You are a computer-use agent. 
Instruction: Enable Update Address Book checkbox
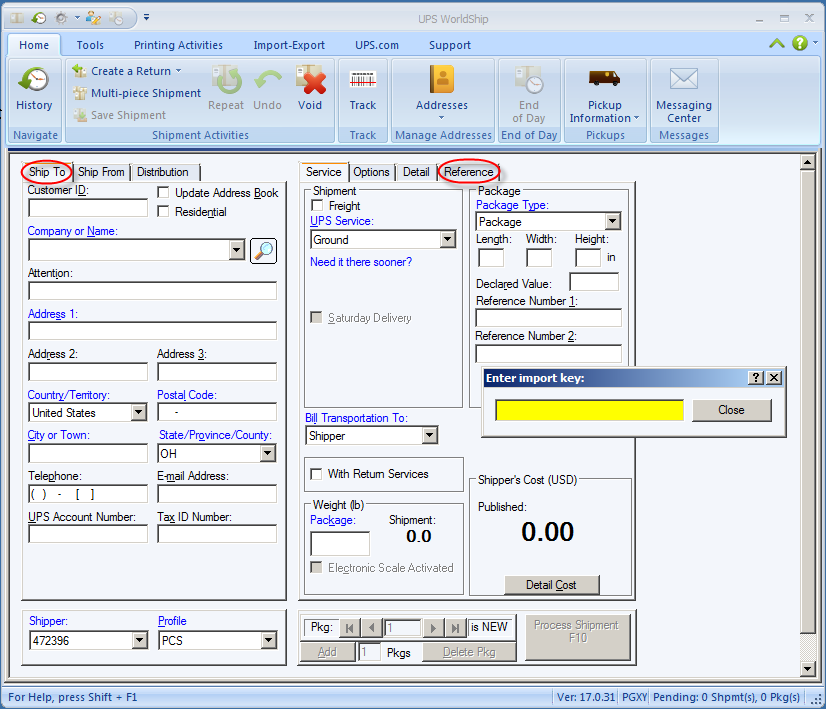point(163,193)
